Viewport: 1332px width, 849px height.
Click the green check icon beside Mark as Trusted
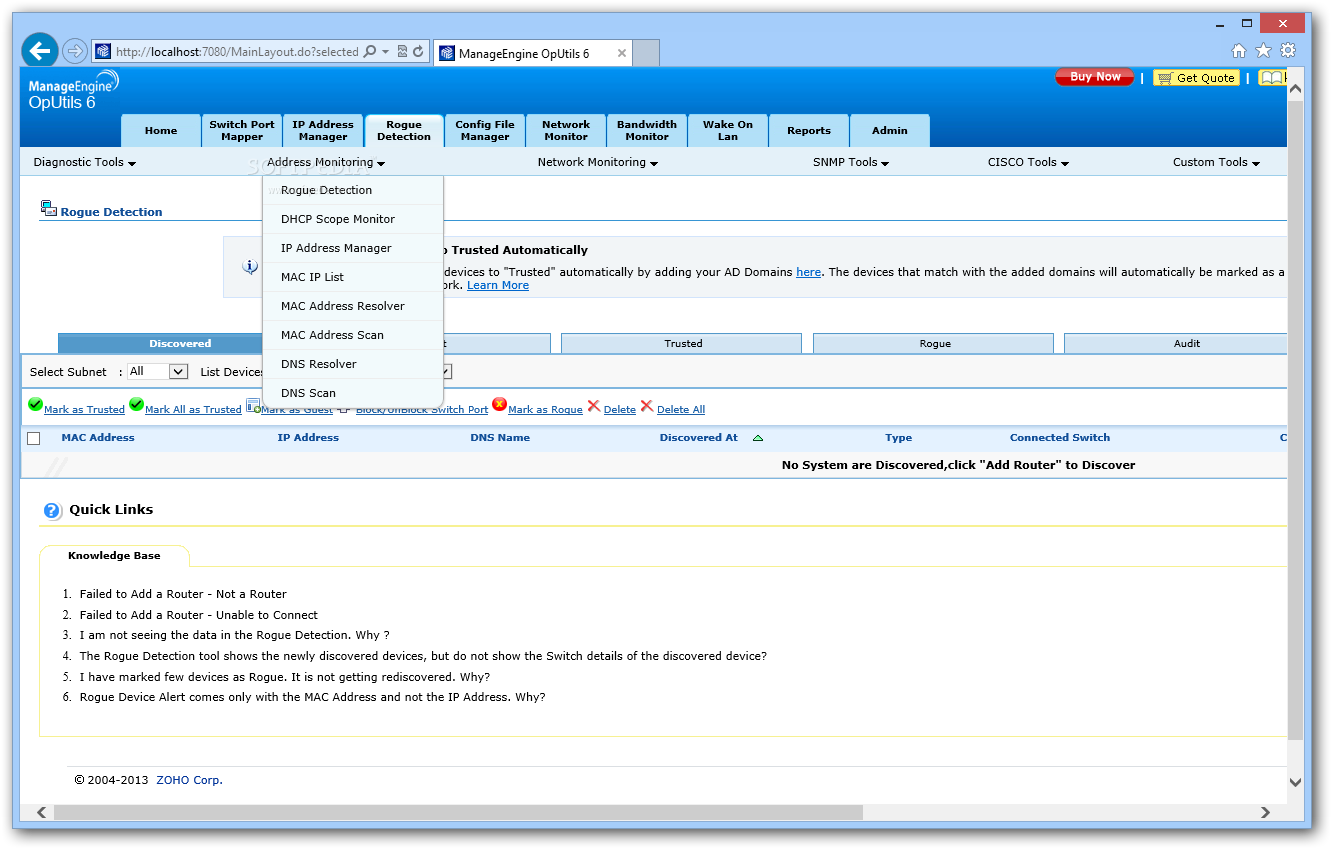[x=35, y=405]
